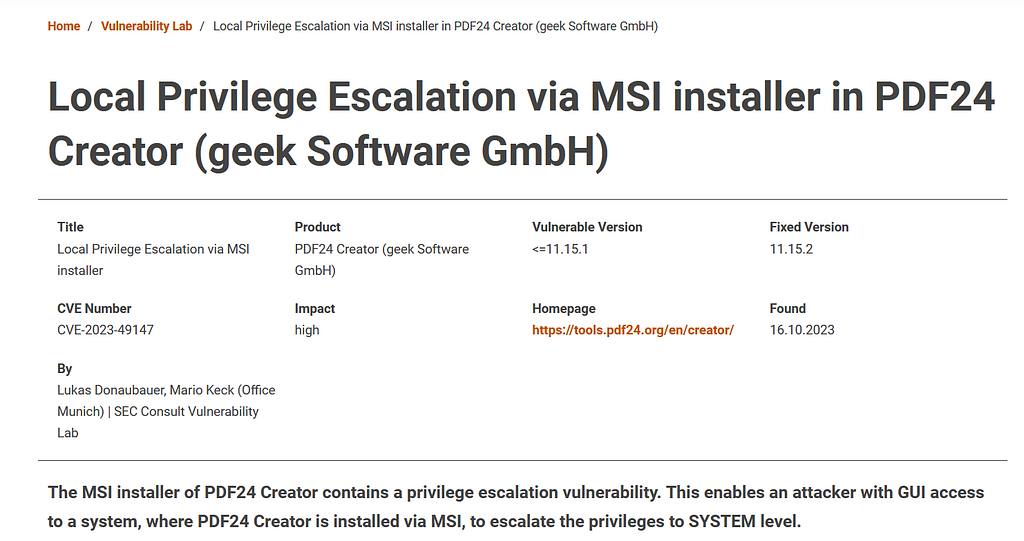This screenshot has width=1024, height=541.
Task: Click the Impact value high
Action: pos(307,330)
